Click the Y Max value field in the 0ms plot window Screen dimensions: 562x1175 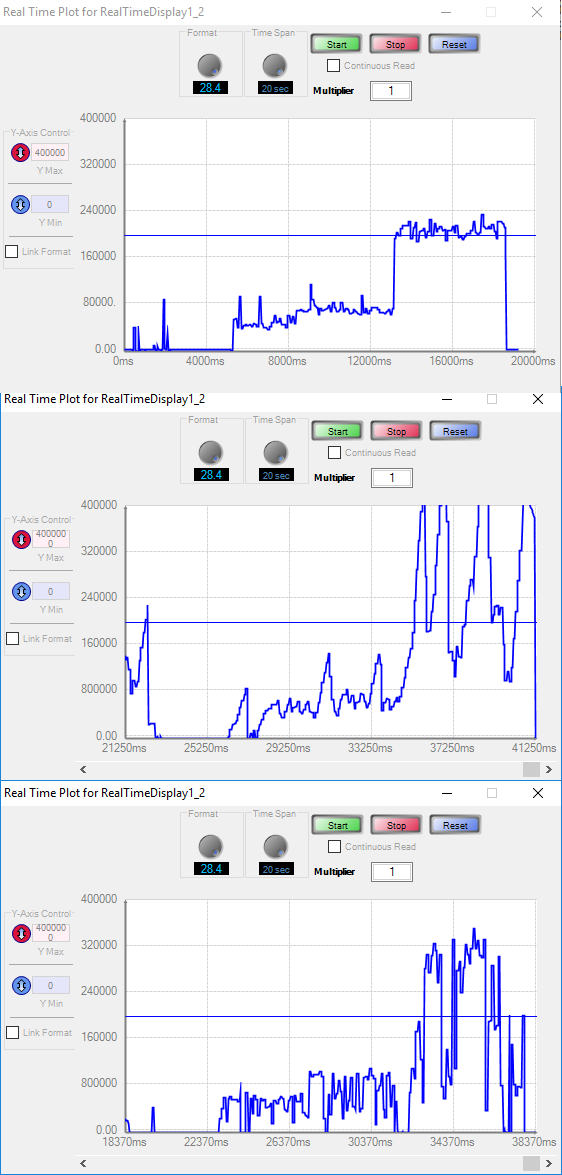[49, 153]
